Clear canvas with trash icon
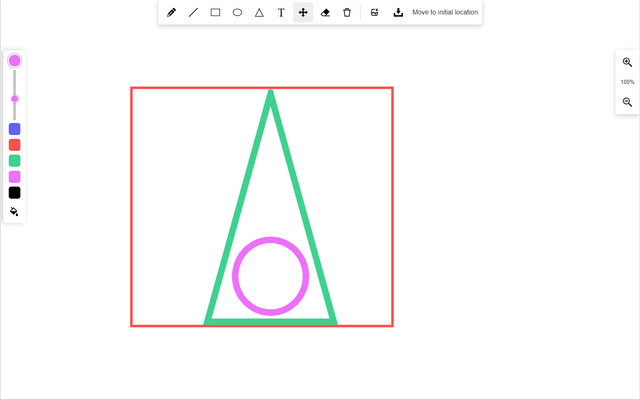Image resolution: width=640 pixels, height=399 pixels. [x=347, y=13]
